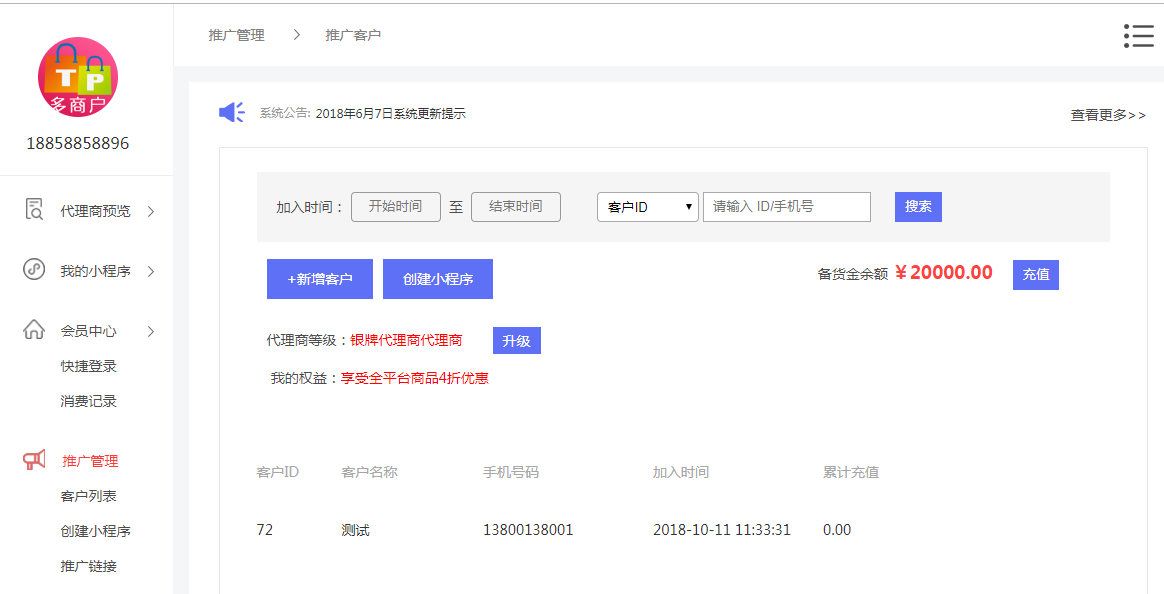This screenshot has height=594, width=1164.
Task: Click the agent preview document search icon
Action: coord(34,210)
